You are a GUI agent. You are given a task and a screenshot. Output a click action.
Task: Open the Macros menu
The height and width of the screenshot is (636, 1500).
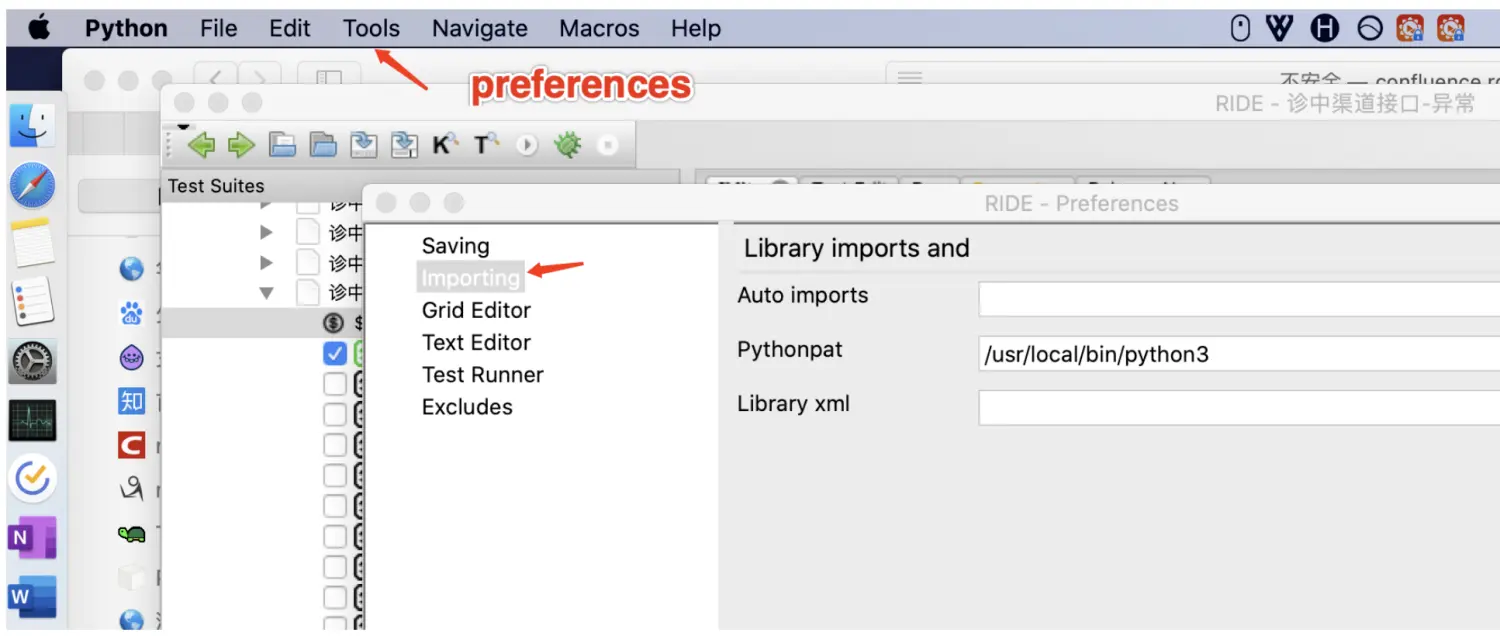(599, 29)
